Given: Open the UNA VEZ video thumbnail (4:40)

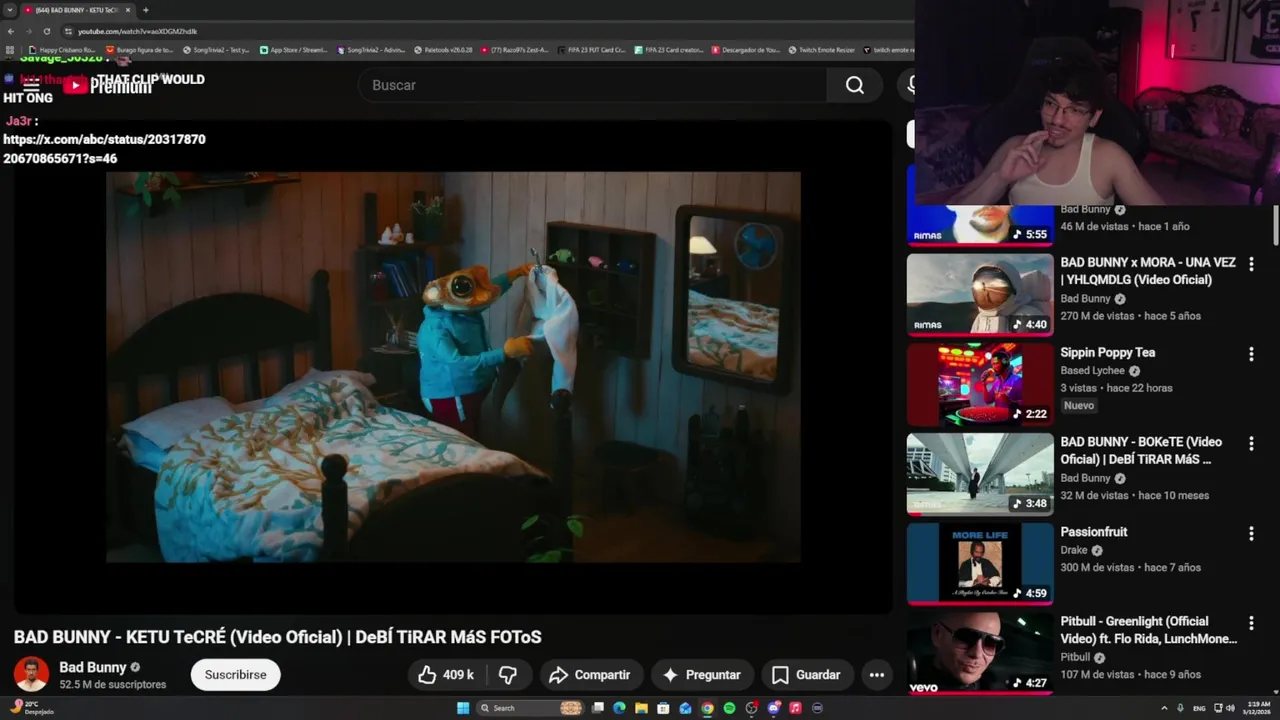Looking at the screenshot, I should click(980, 294).
